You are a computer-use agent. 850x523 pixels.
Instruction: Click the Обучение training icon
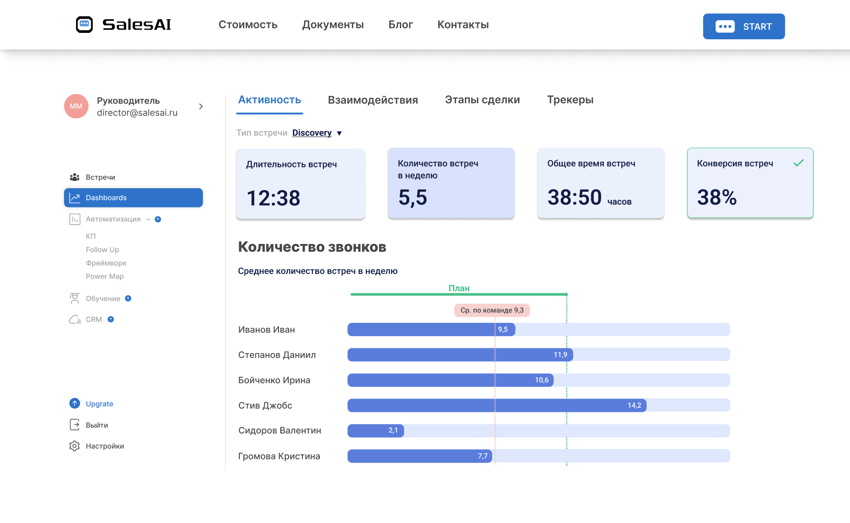[75, 298]
